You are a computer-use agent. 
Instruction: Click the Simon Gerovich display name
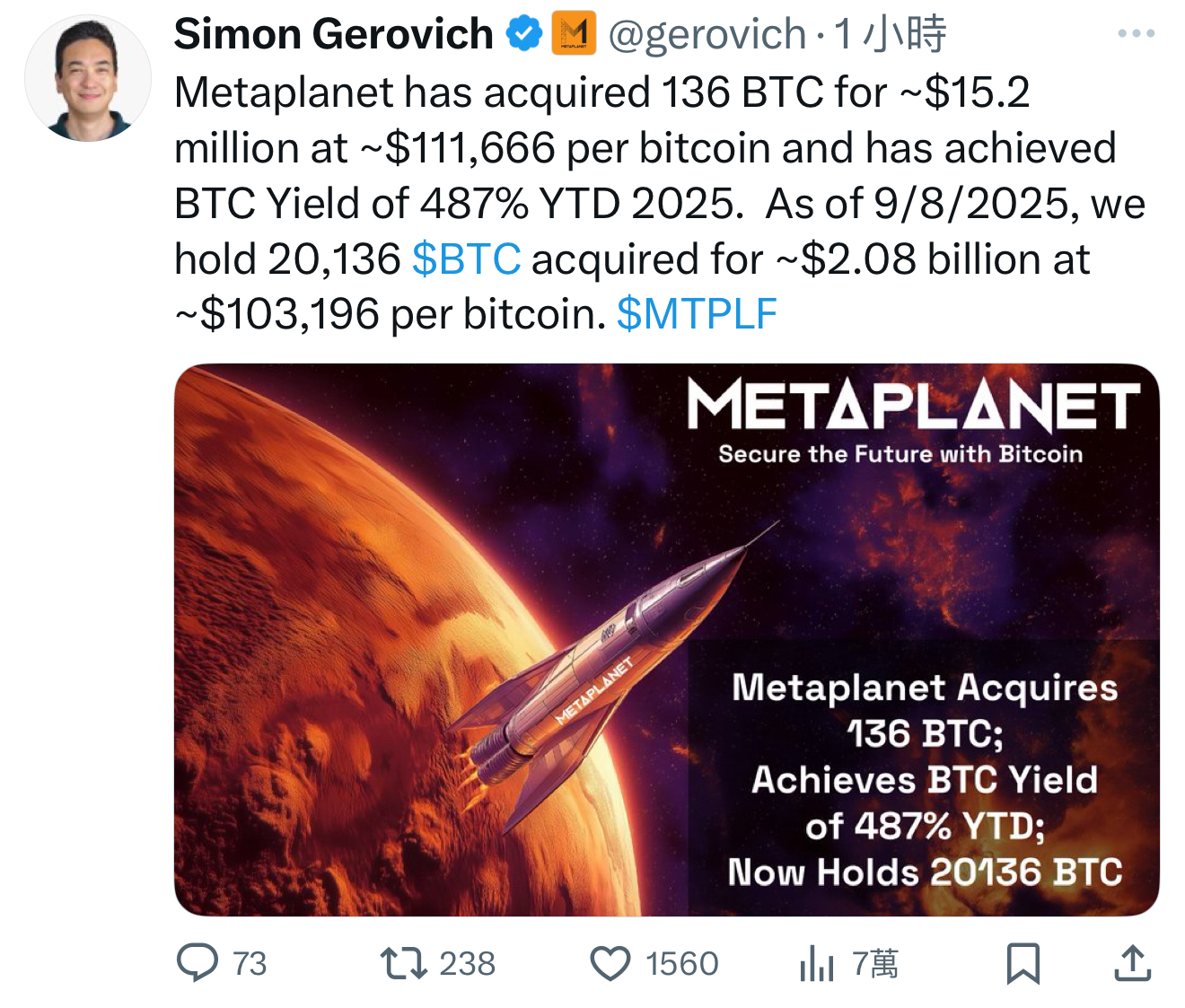pos(333,34)
